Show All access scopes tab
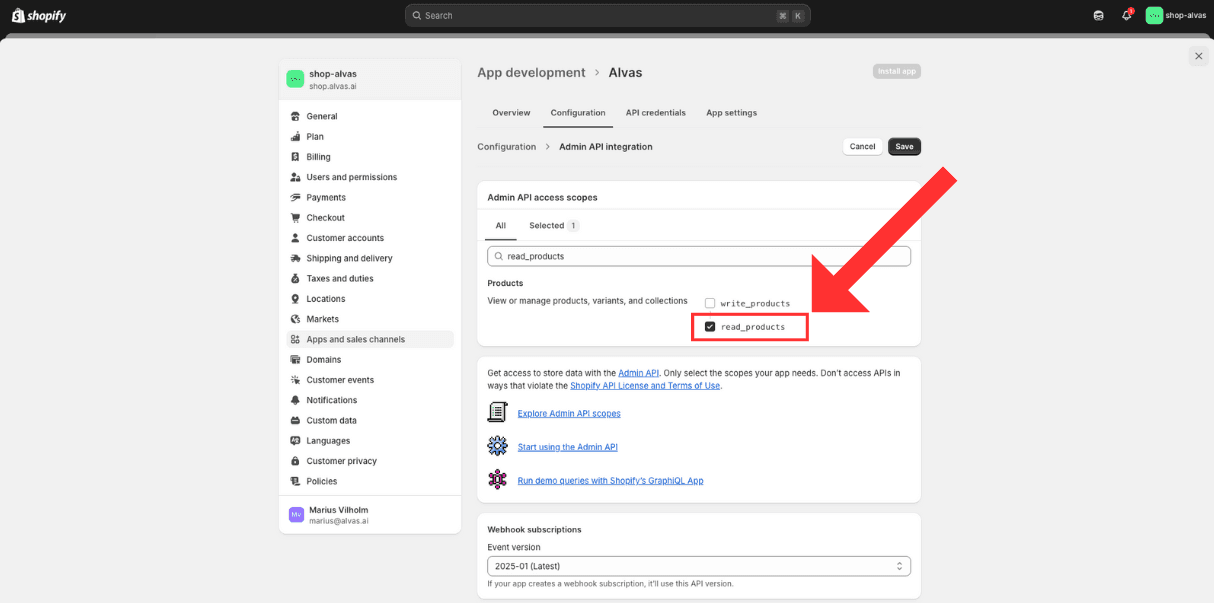 501,226
